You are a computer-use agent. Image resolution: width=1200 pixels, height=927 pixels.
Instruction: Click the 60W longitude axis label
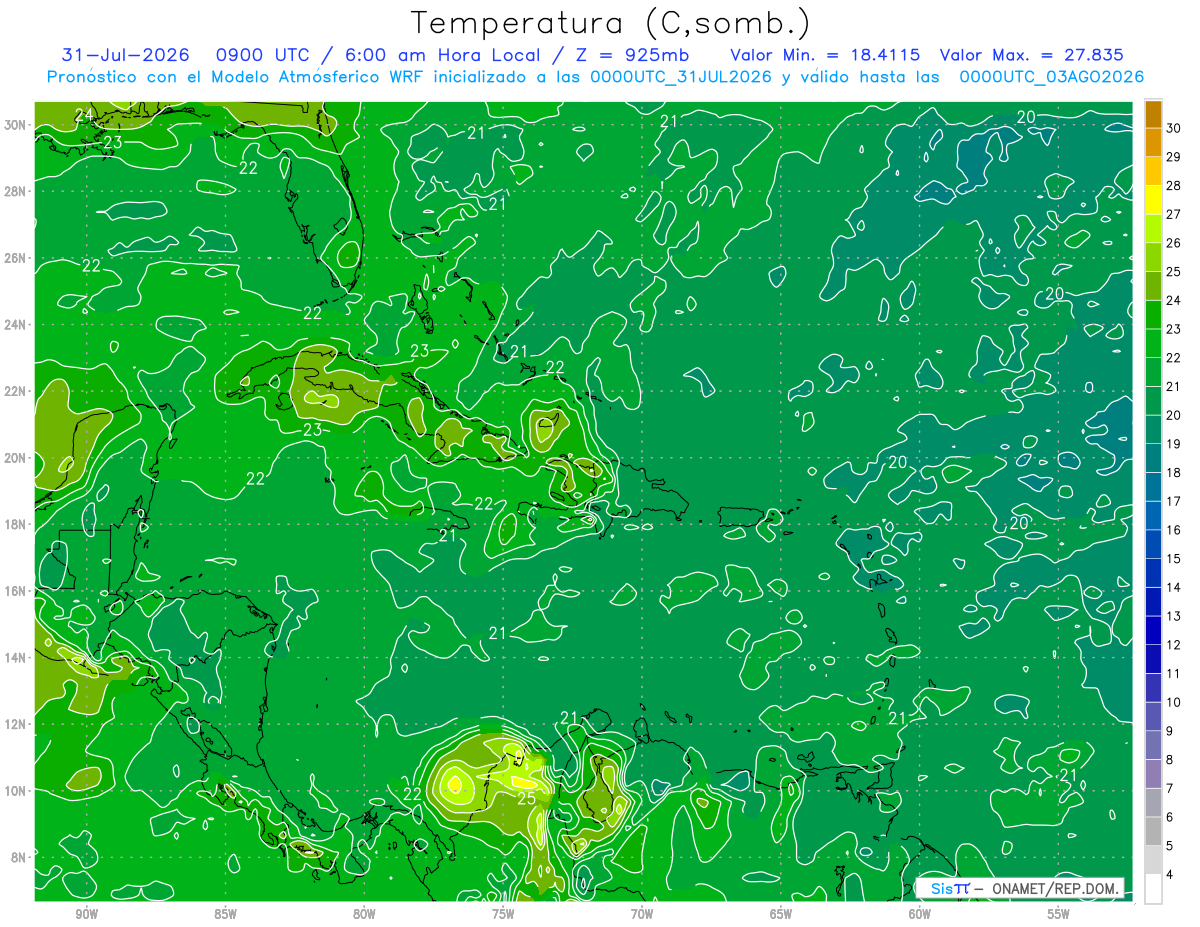tap(920, 914)
